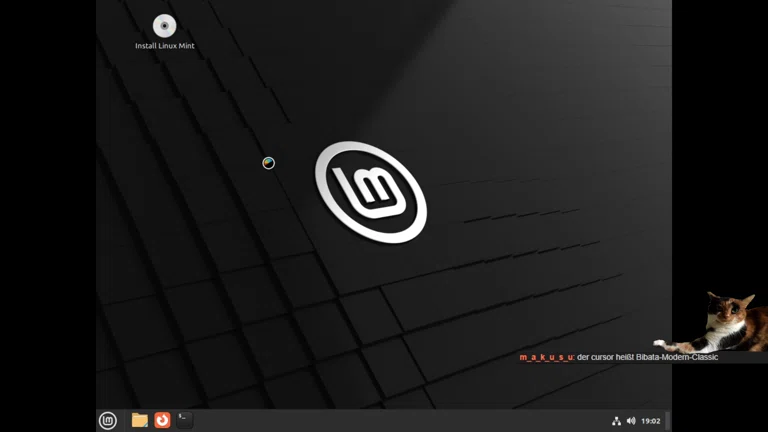Open the Install Linux Mint disc icon
The height and width of the screenshot is (432, 768).
pos(164,26)
